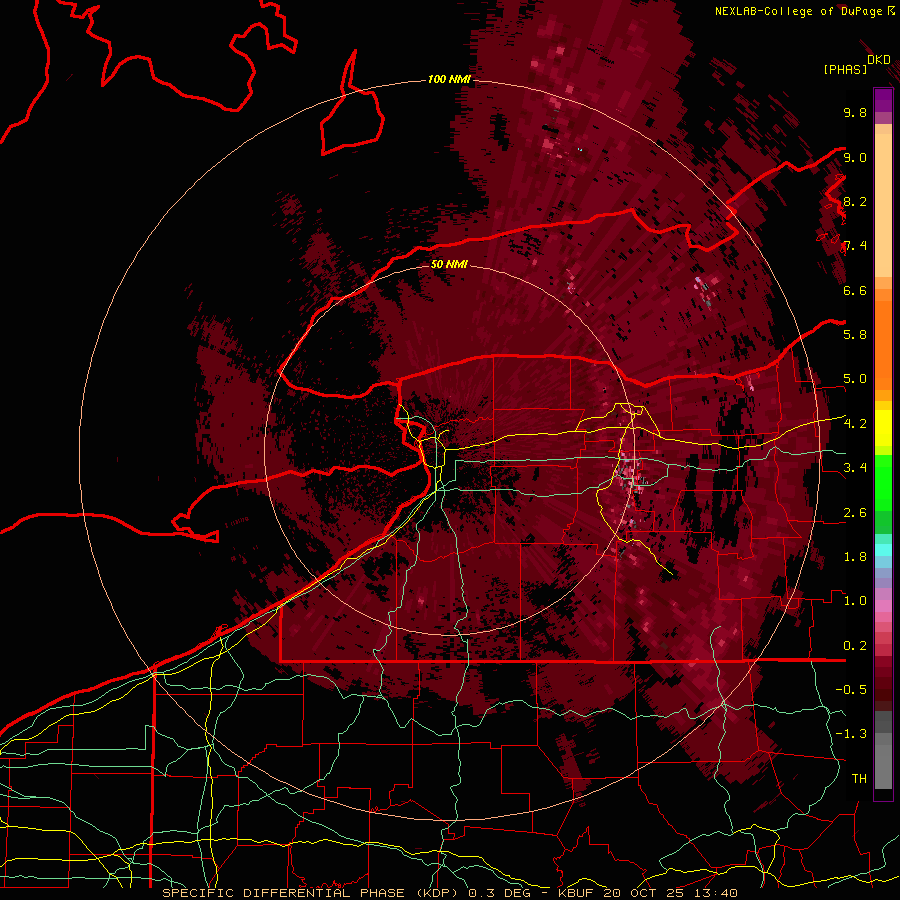
Task: Click the -1.3 legend value
Action: click(x=851, y=734)
